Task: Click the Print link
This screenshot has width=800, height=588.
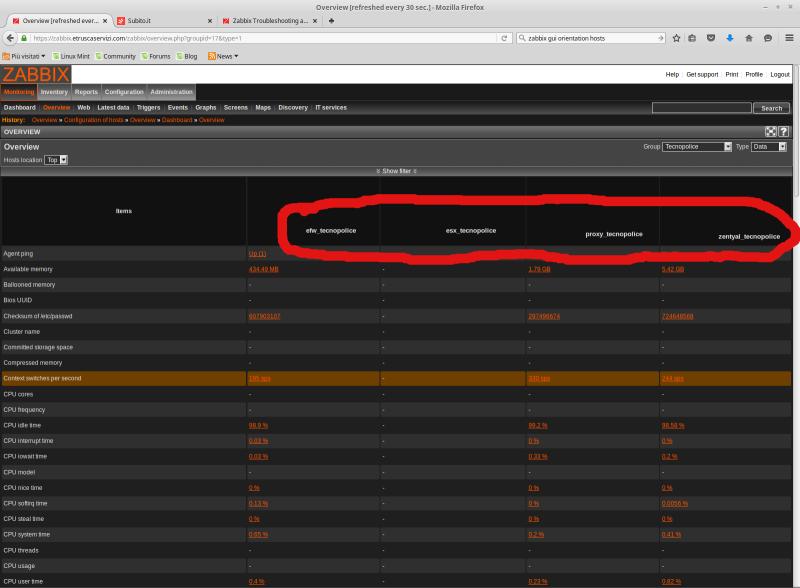Action: point(732,75)
